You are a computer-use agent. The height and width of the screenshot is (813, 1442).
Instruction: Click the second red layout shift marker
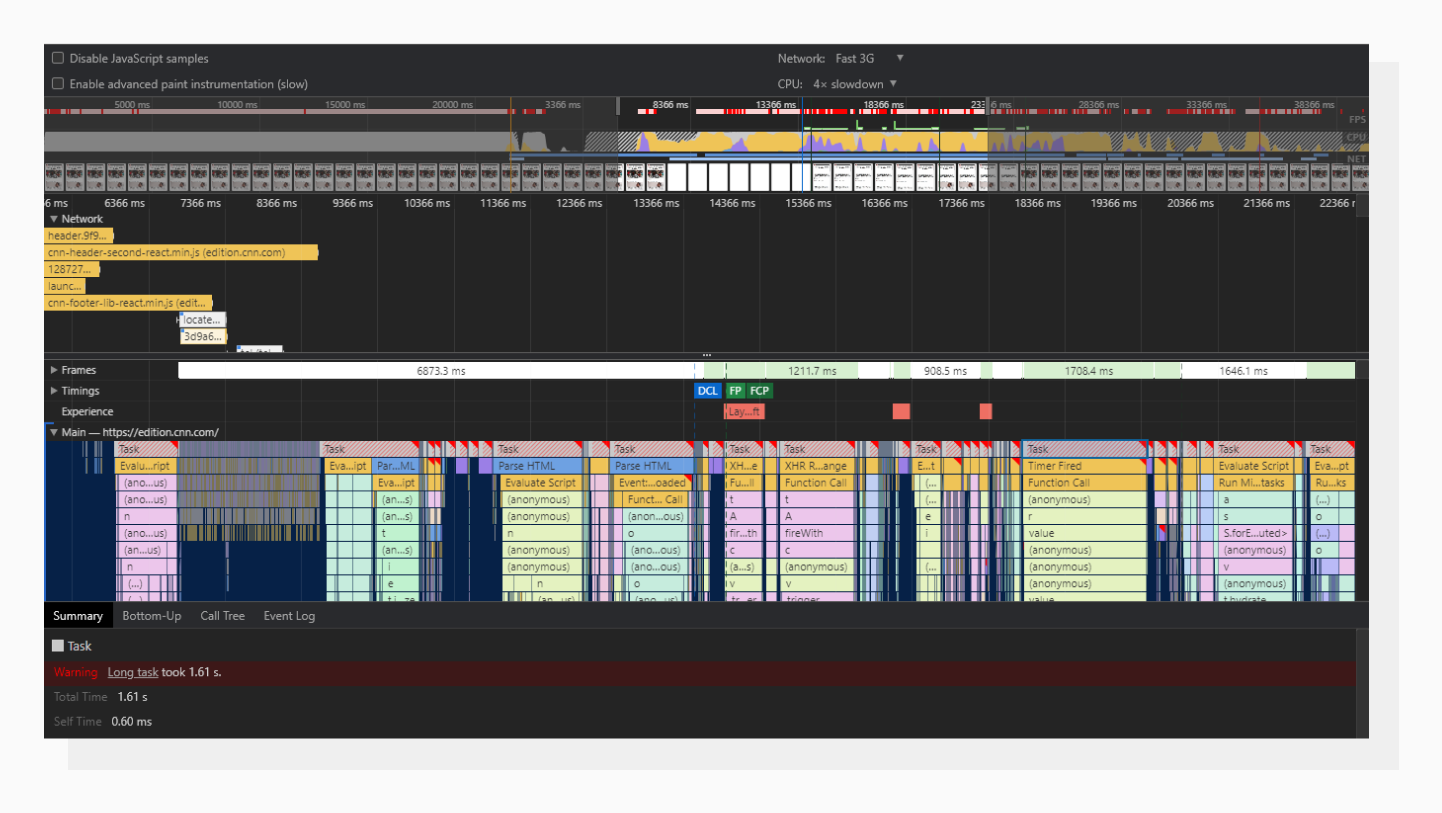click(985, 411)
